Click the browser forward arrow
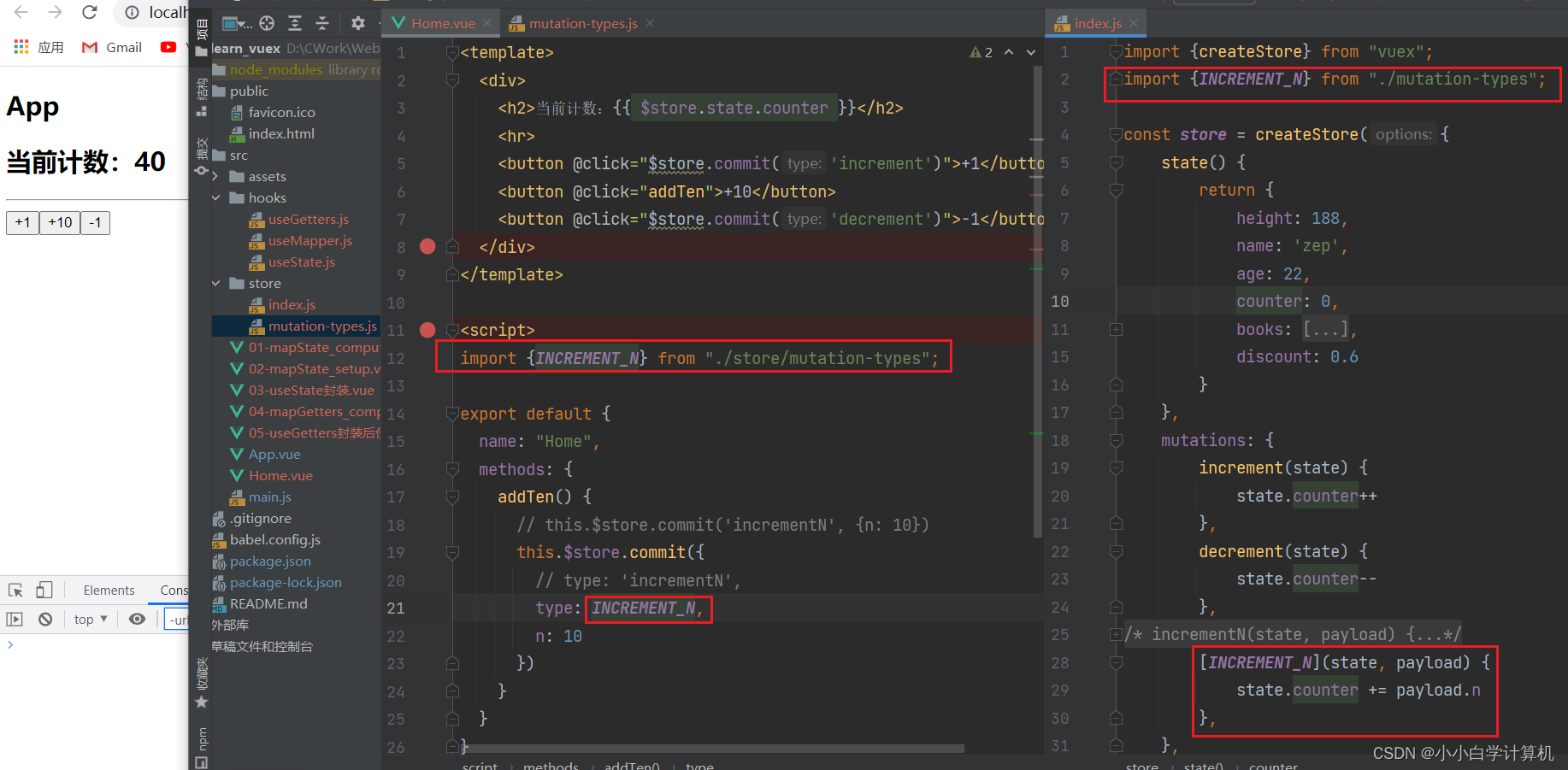1568x770 pixels. tap(56, 12)
